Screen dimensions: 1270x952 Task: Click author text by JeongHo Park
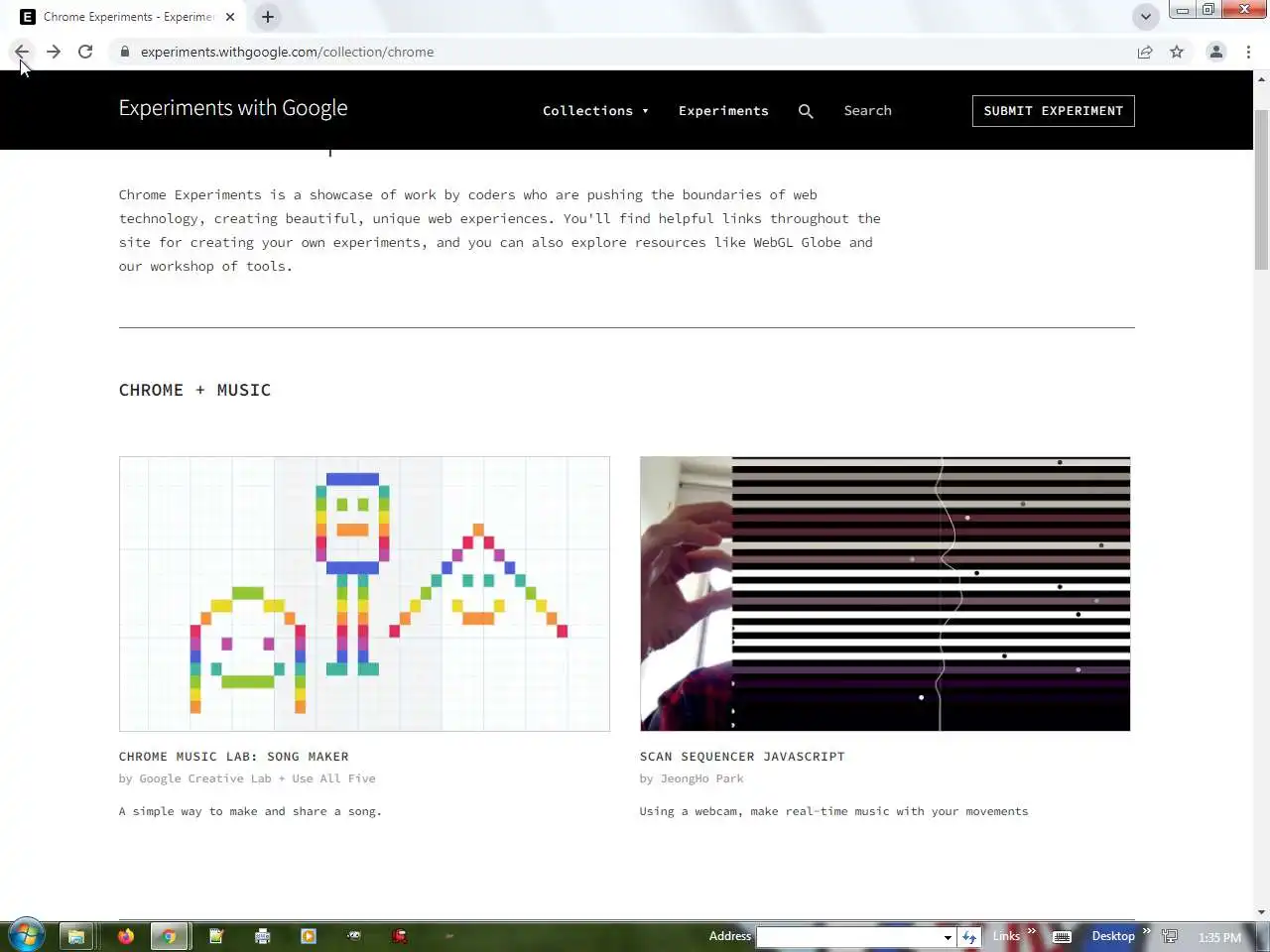click(x=692, y=778)
